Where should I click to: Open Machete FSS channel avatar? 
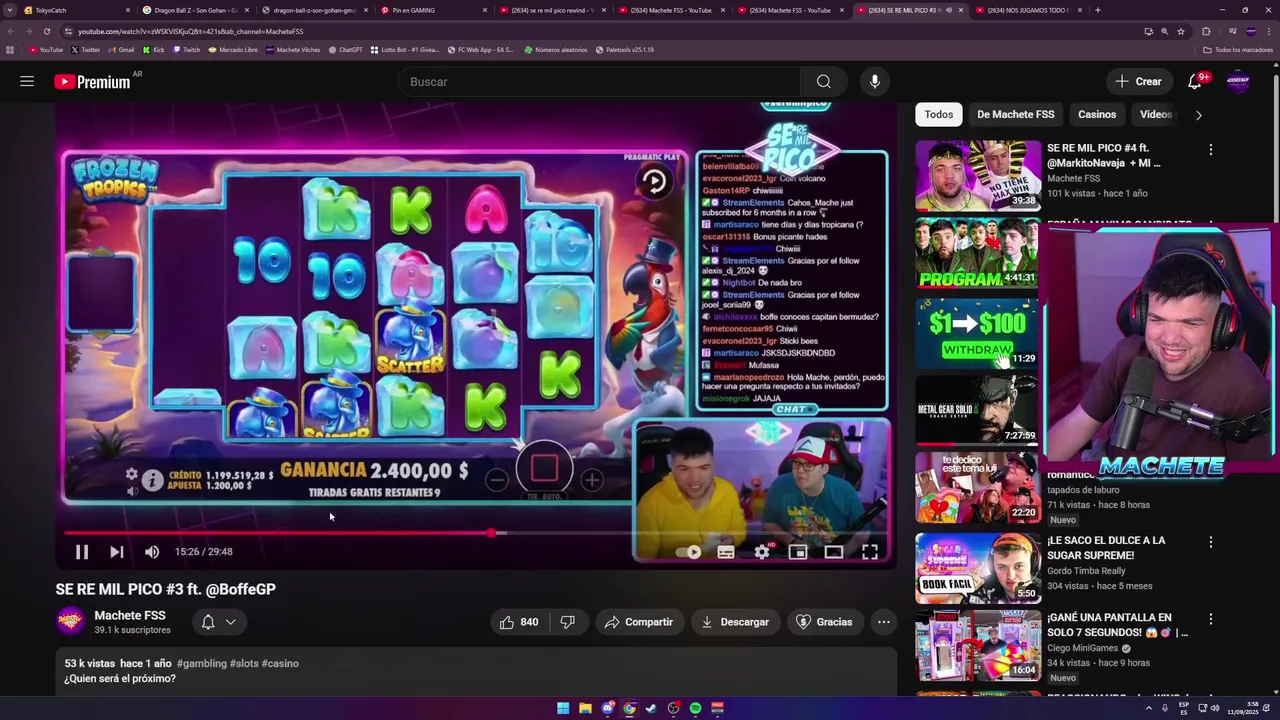(x=70, y=622)
